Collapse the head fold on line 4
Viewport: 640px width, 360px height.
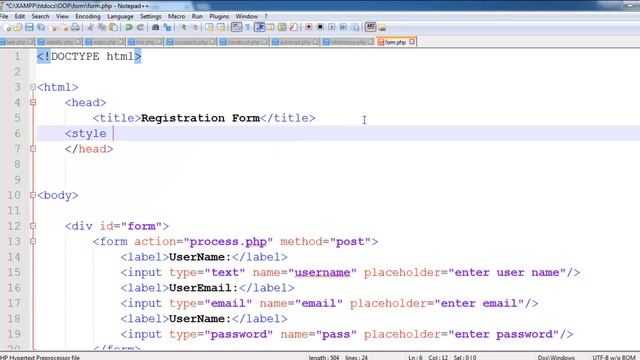tap(33, 102)
